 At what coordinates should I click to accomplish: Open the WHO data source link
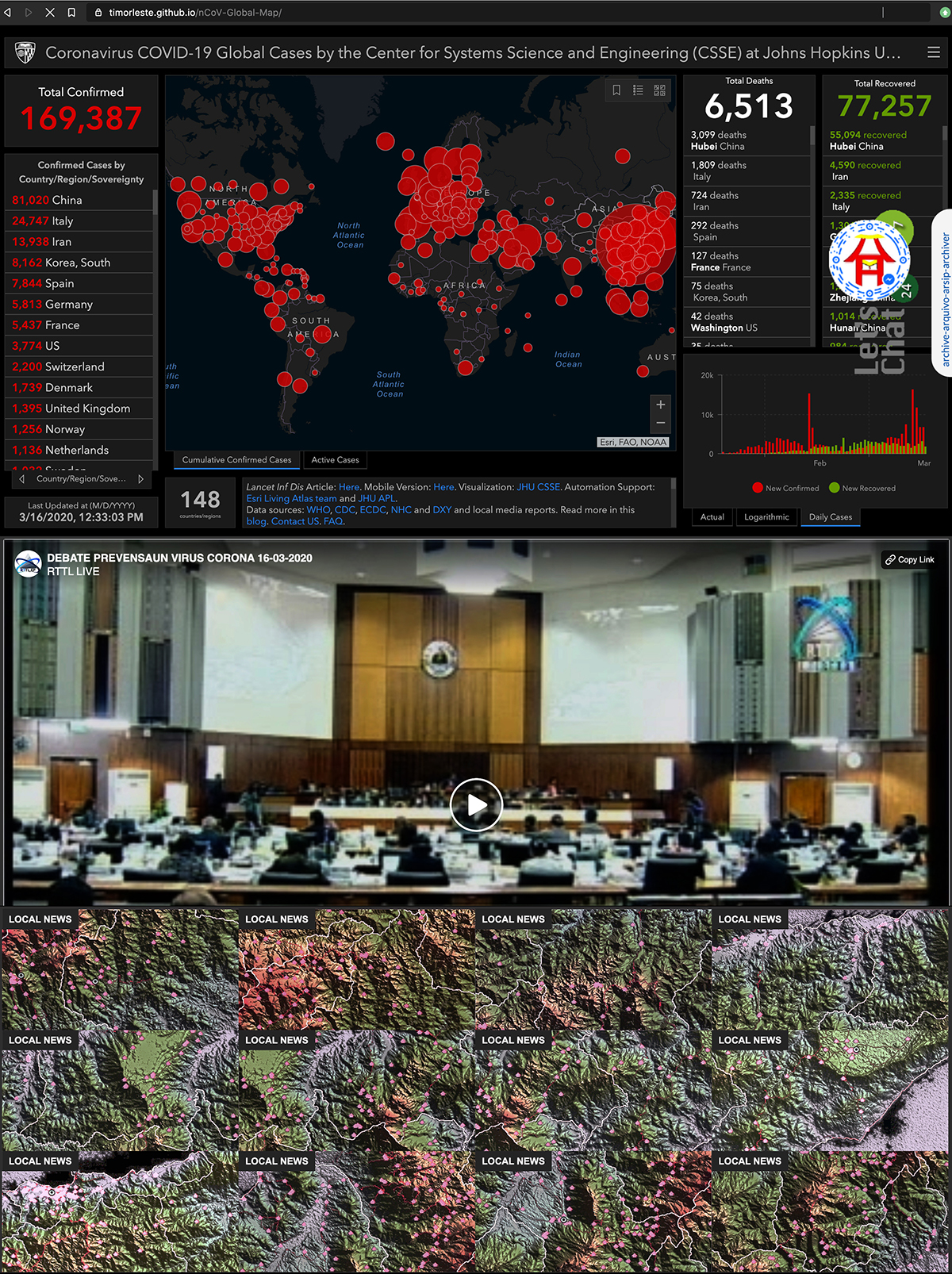click(x=318, y=510)
